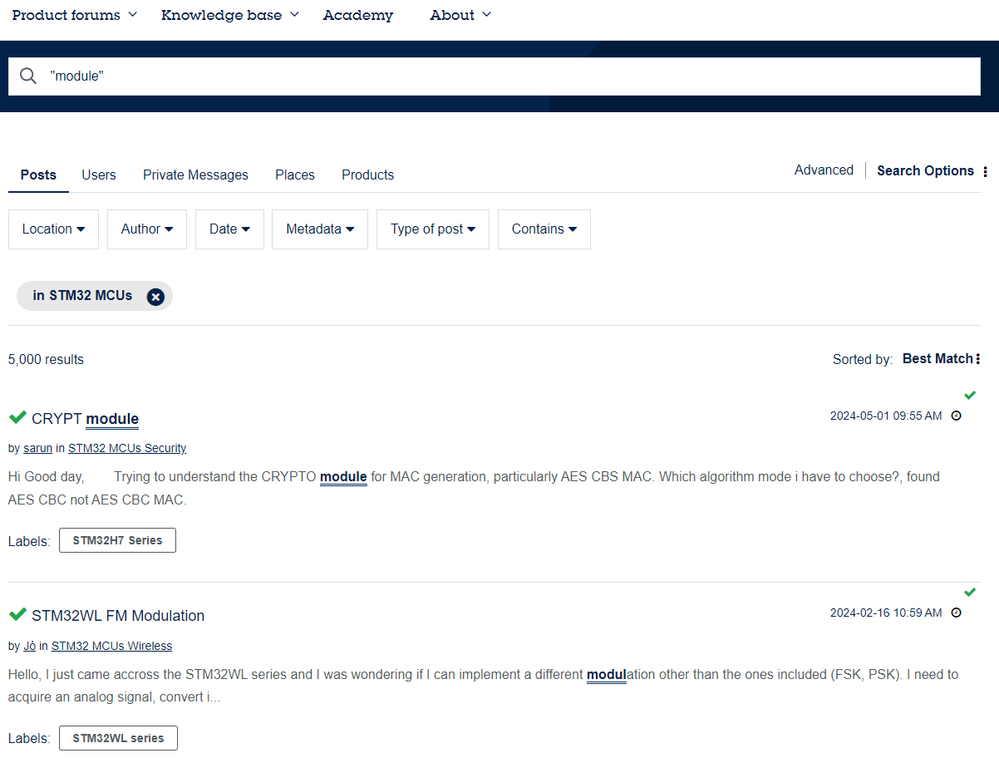Click the timestamp 2024-05-01 09:55 AM
Image resolution: width=999 pixels, height=758 pixels.
(x=886, y=416)
